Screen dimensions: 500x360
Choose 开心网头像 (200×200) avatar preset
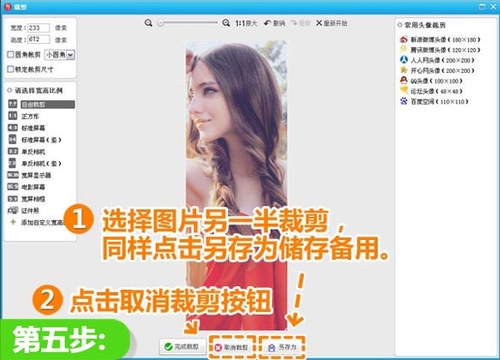[x=437, y=70]
